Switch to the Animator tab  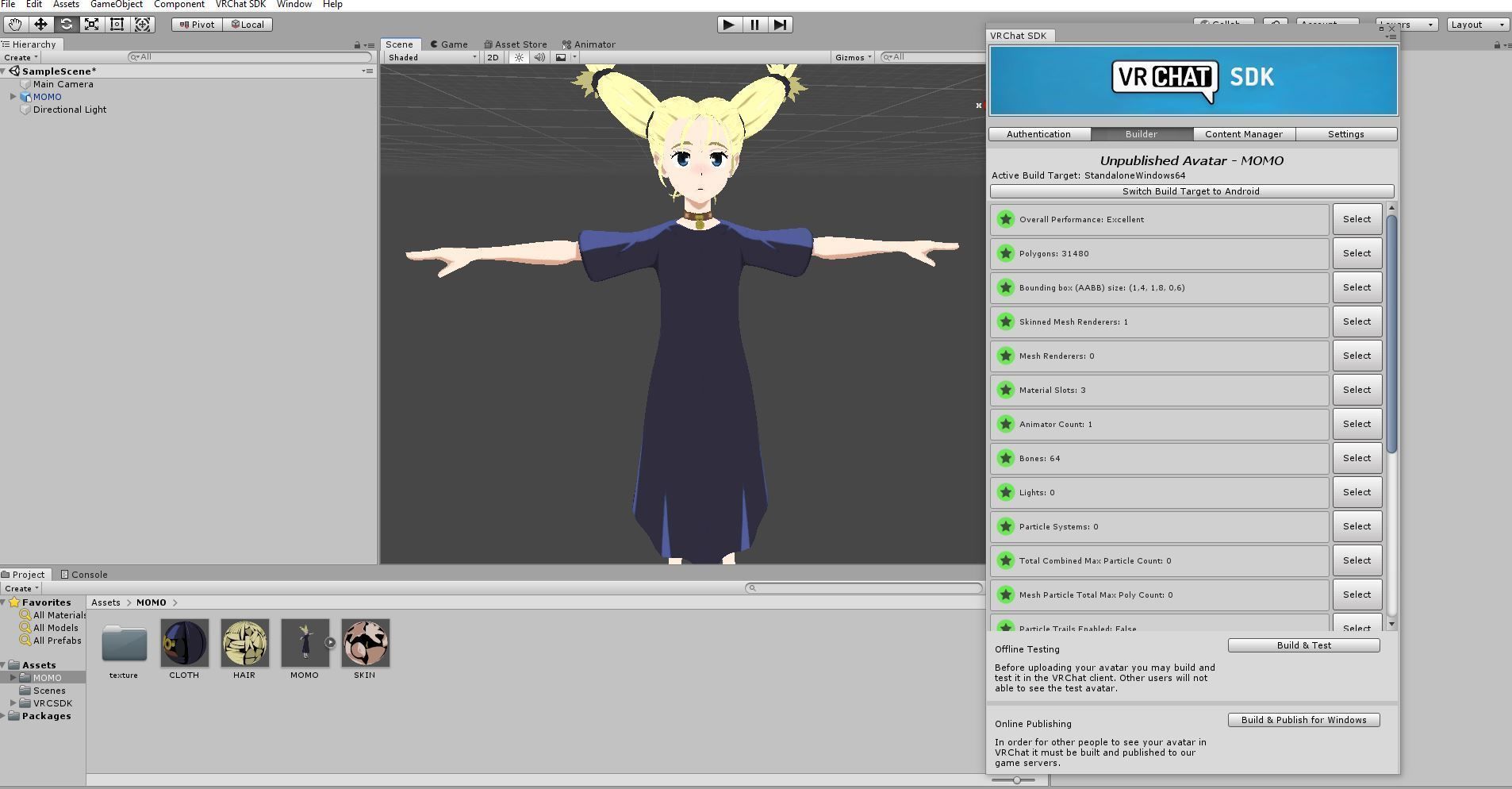point(589,44)
